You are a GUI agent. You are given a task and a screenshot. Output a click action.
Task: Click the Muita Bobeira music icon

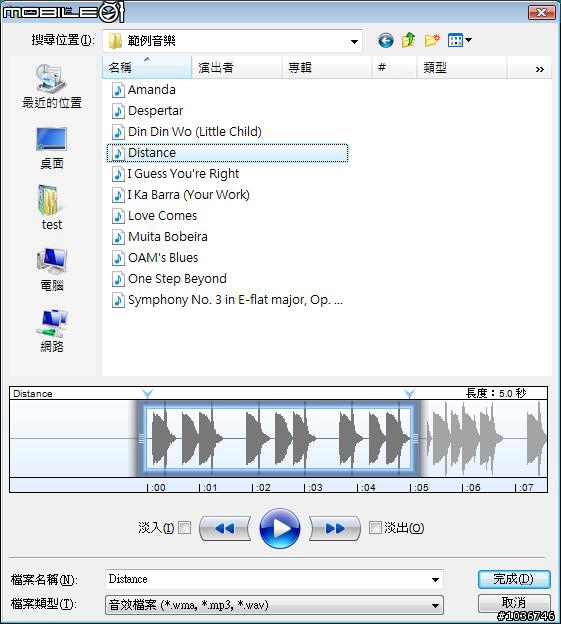[118, 237]
